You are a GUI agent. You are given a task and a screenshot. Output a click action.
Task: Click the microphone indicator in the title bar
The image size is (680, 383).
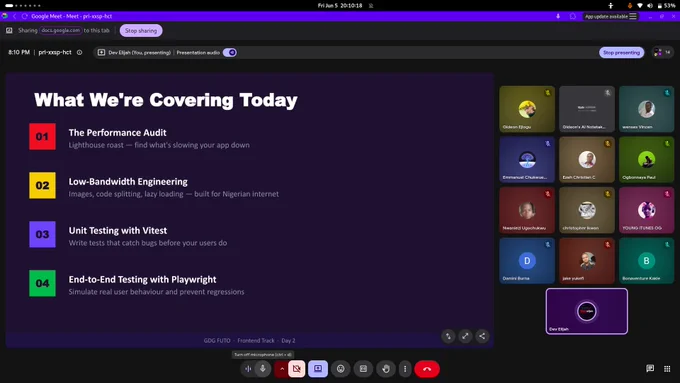click(558, 16)
